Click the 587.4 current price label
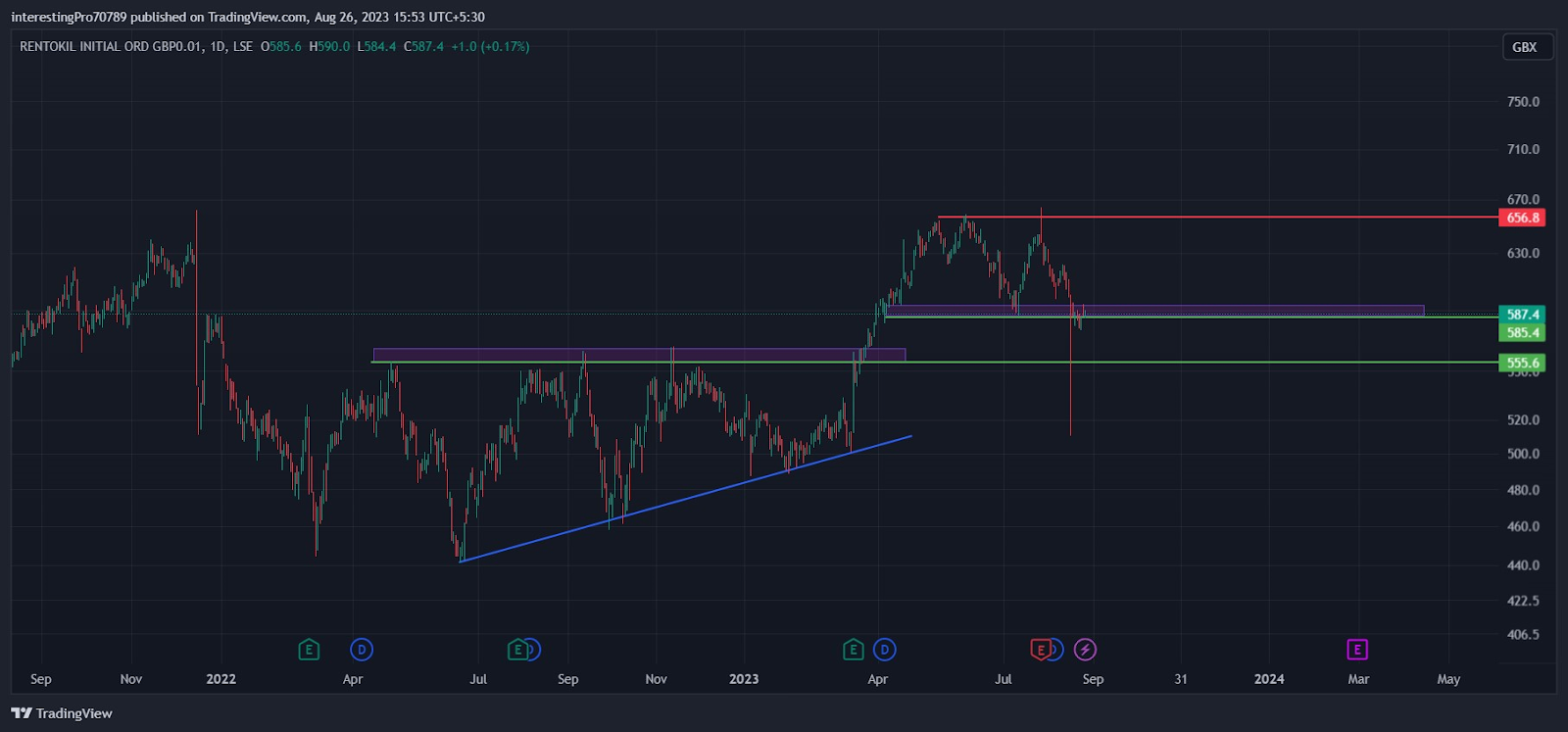This screenshot has width=1568, height=732. [x=1523, y=315]
